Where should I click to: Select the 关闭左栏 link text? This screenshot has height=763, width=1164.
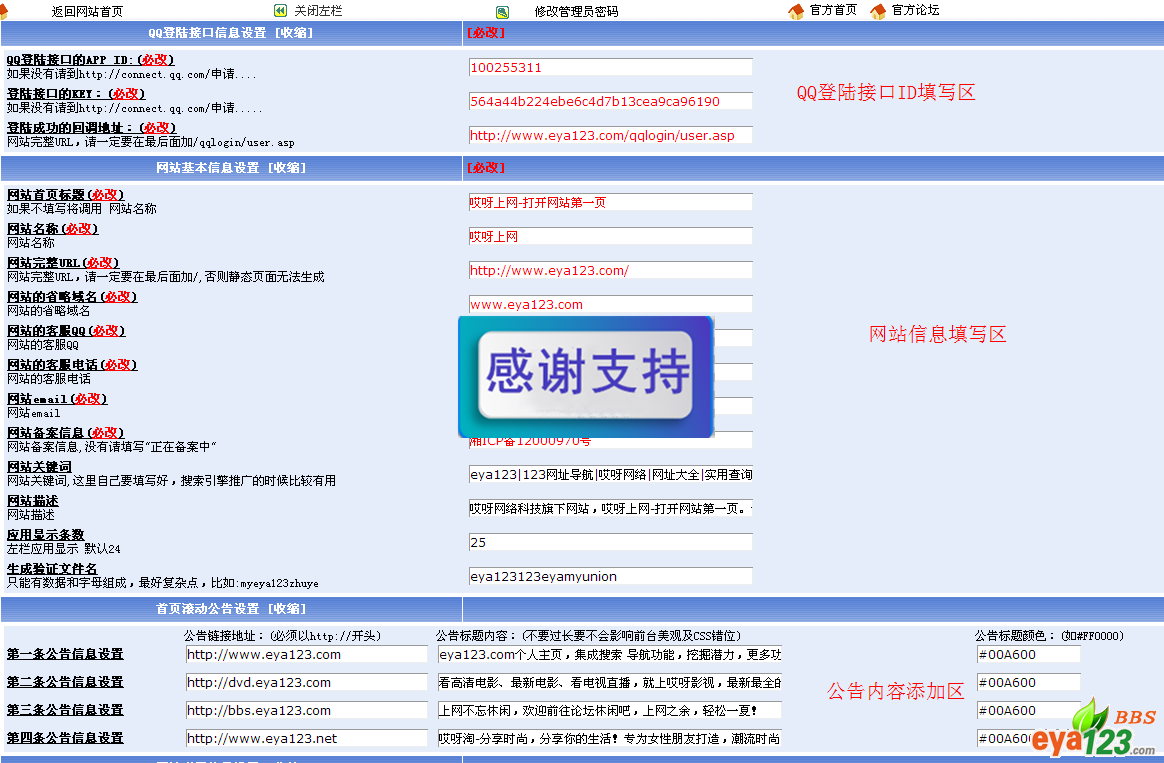[318, 11]
